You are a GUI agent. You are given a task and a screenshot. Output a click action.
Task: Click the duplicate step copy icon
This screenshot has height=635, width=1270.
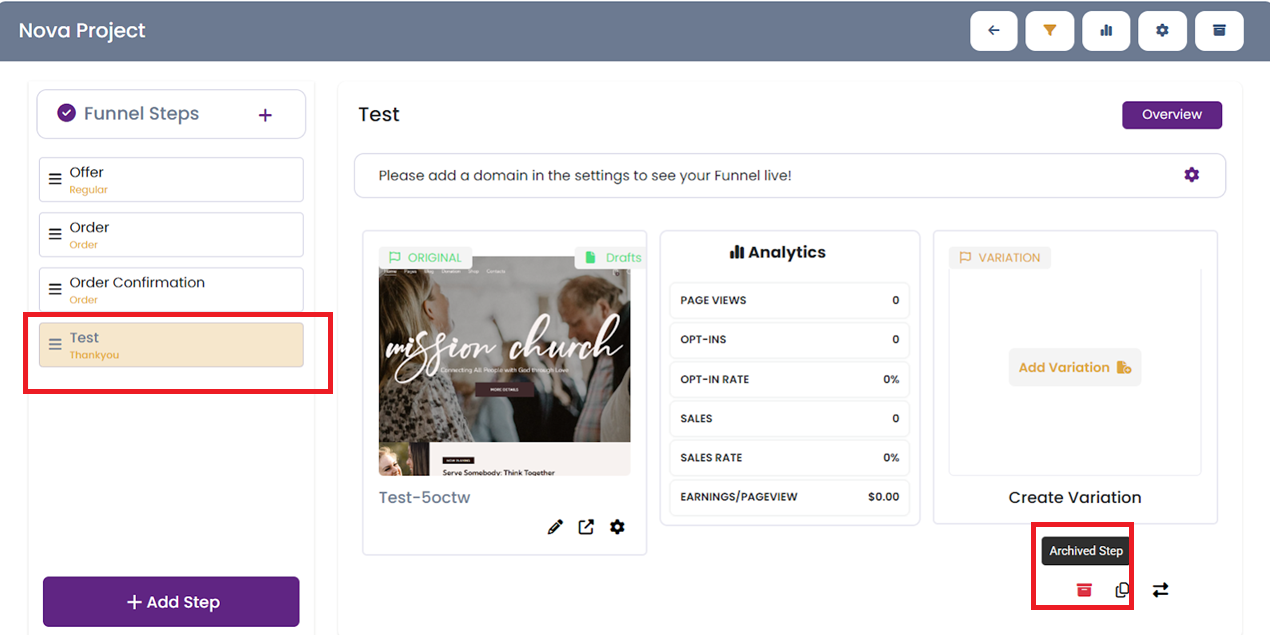point(1122,590)
